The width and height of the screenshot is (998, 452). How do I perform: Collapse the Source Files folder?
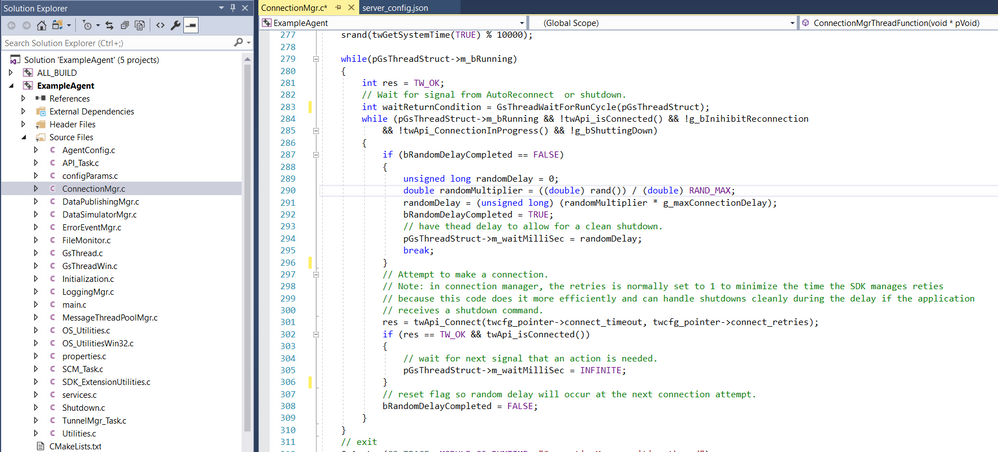pos(24,137)
